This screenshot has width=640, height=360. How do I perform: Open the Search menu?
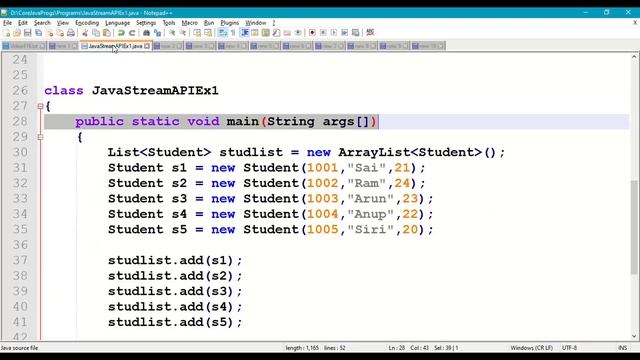point(42,23)
